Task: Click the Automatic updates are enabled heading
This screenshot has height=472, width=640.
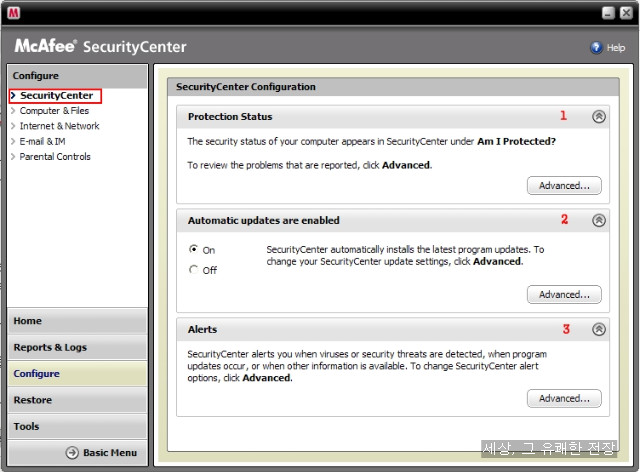Action: pyautogui.click(x=264, y=220)
